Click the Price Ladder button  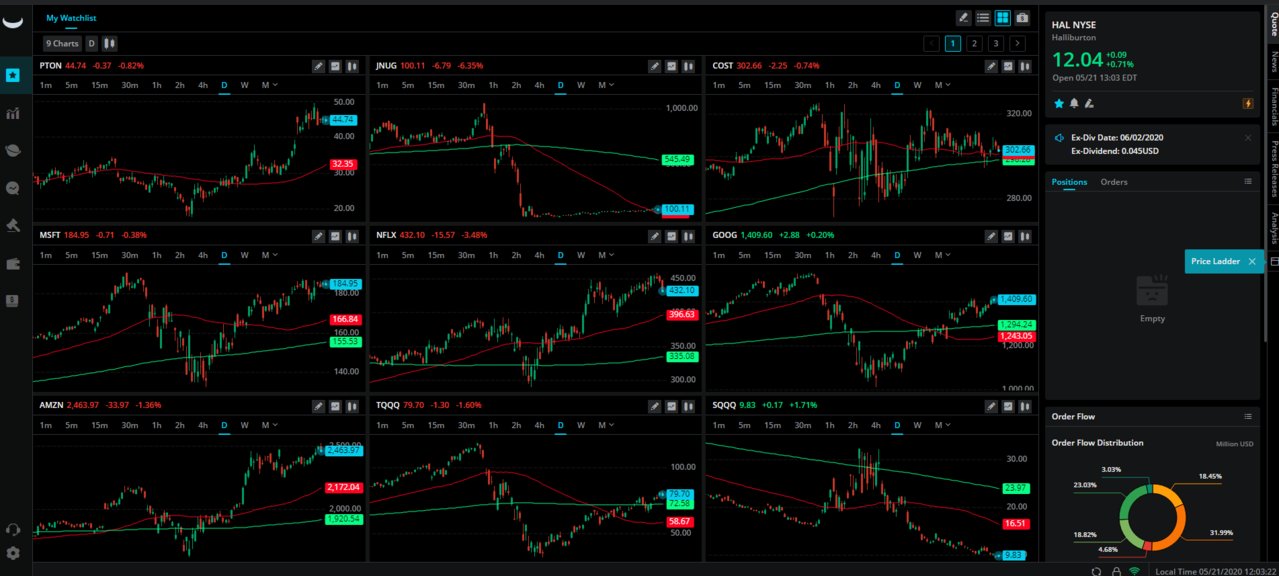[x=1216, y=261]
